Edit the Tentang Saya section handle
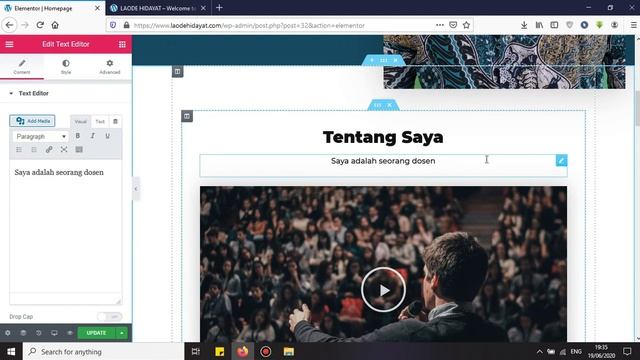The image size is (640, 360). pos(377,105)
